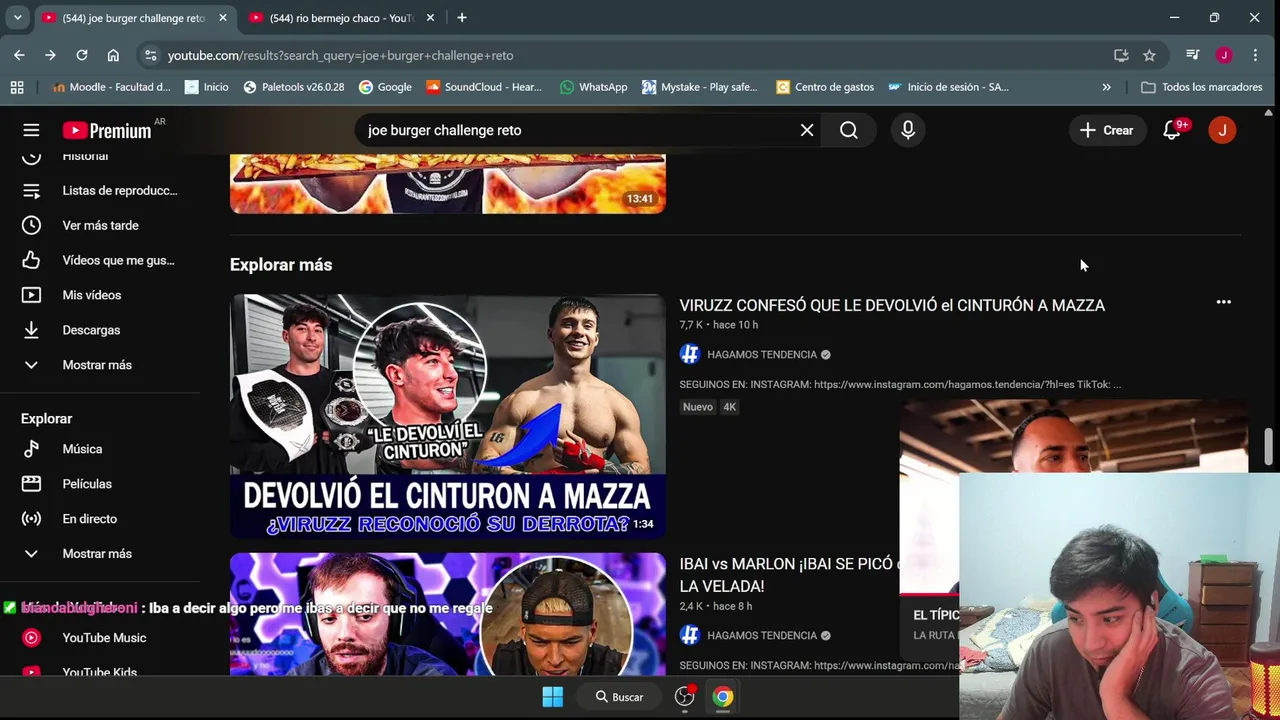Open the apps grid in bookmarks bar

click(17, 87)
